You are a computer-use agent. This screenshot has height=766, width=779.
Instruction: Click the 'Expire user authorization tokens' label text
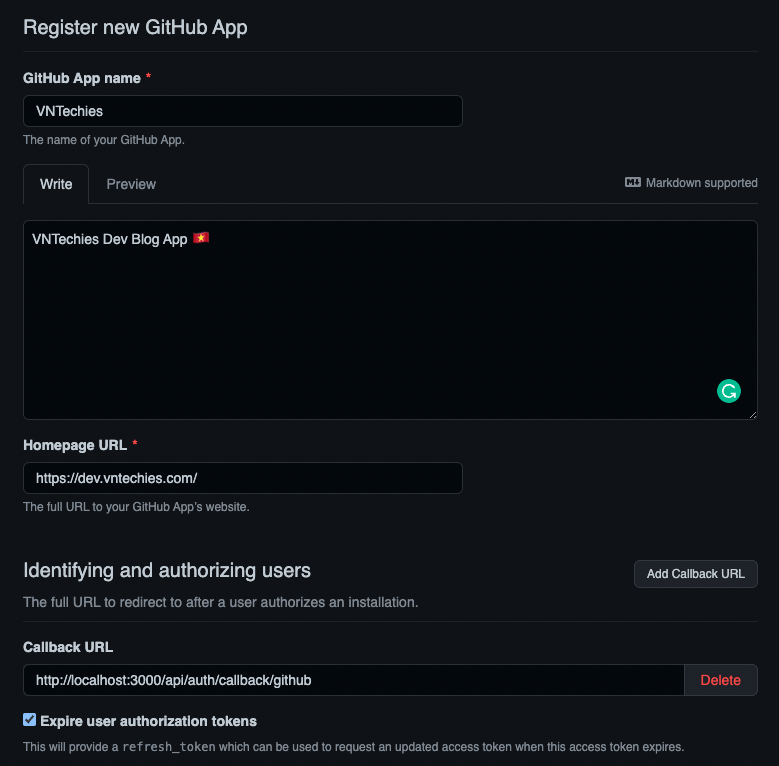click(x=148, y=721)
